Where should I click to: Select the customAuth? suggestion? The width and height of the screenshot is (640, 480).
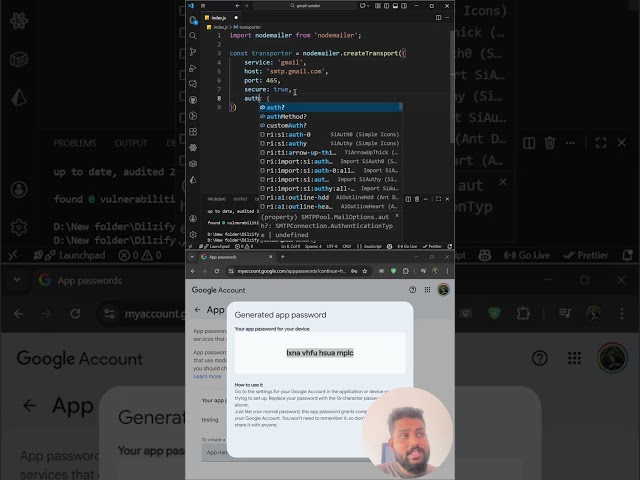point(331,125)
